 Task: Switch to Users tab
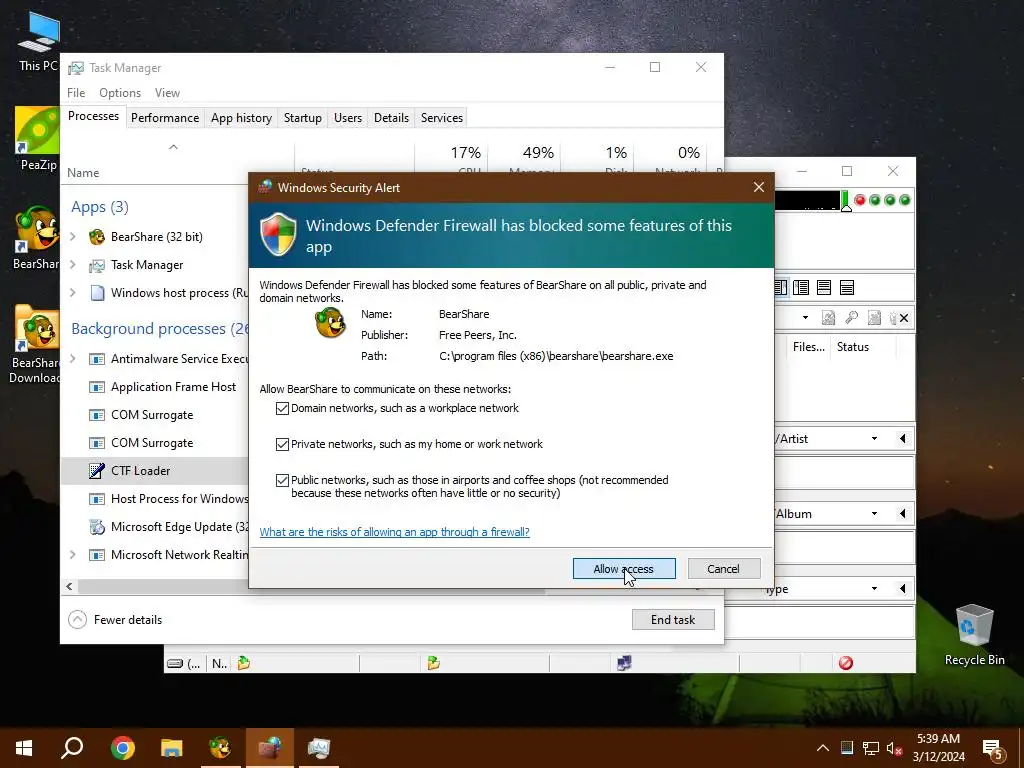tap(347, 118)
